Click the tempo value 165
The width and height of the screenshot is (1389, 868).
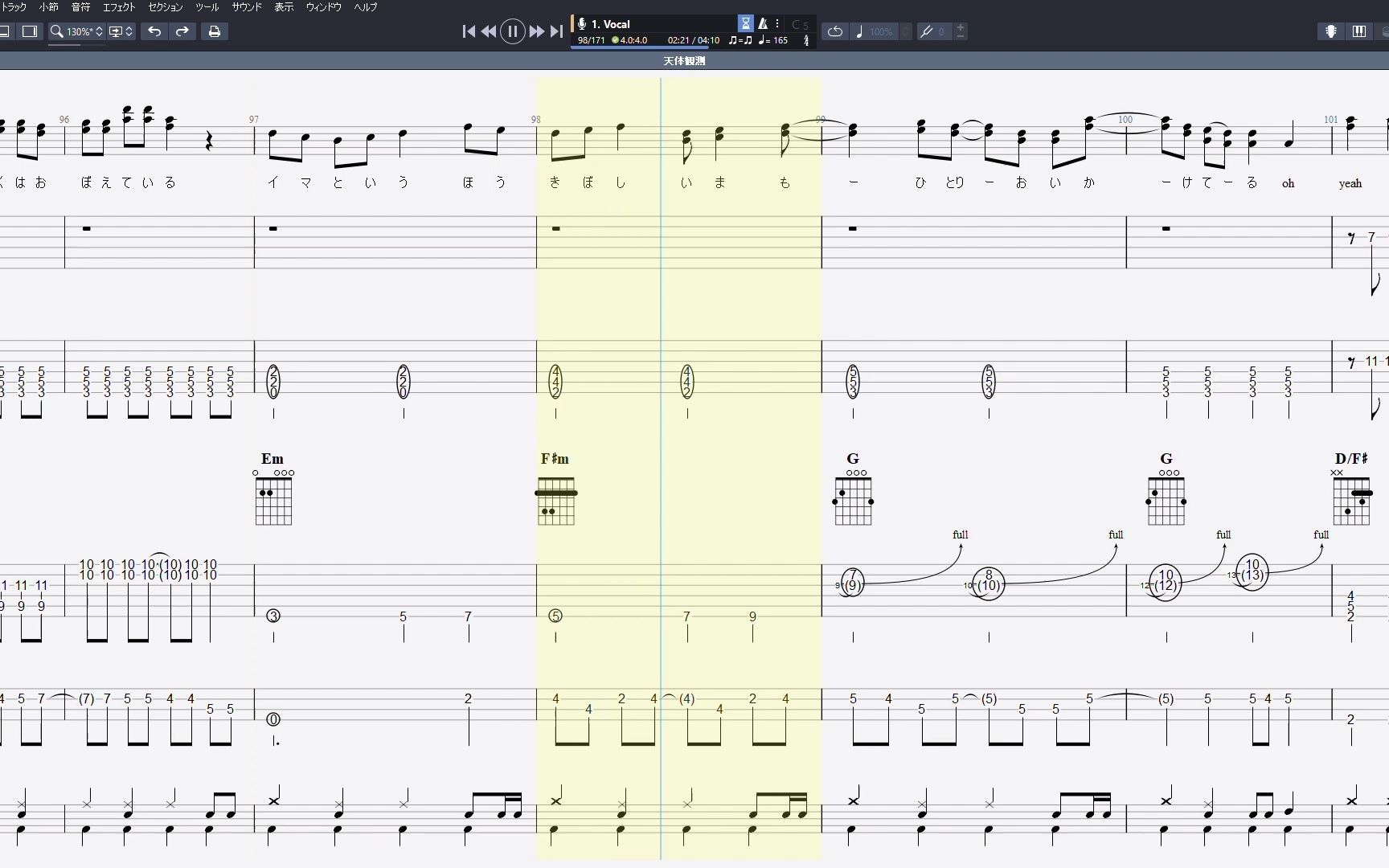point(780,40)
